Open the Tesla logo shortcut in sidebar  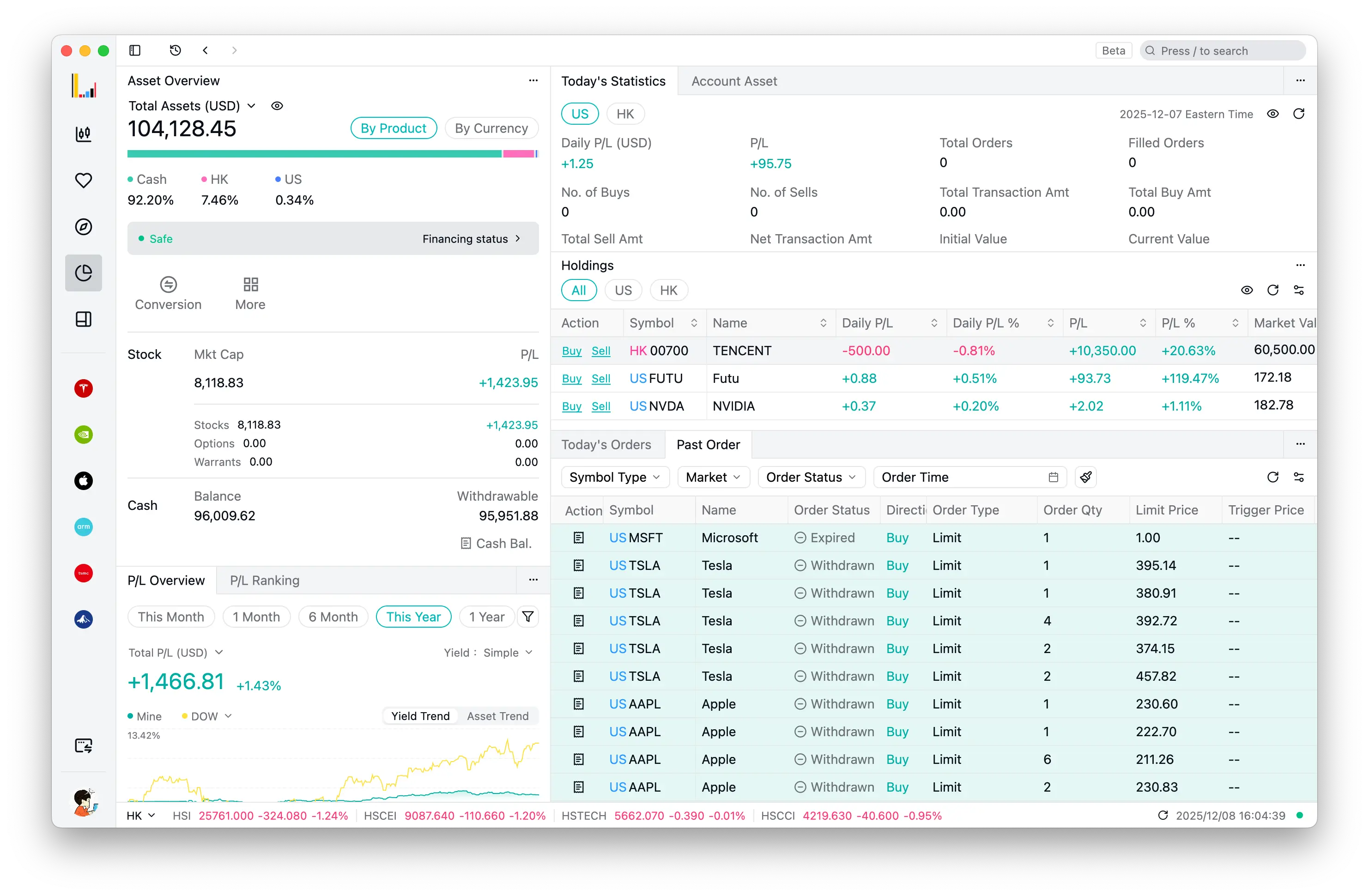pyautogui.click(x=84, y=388)
